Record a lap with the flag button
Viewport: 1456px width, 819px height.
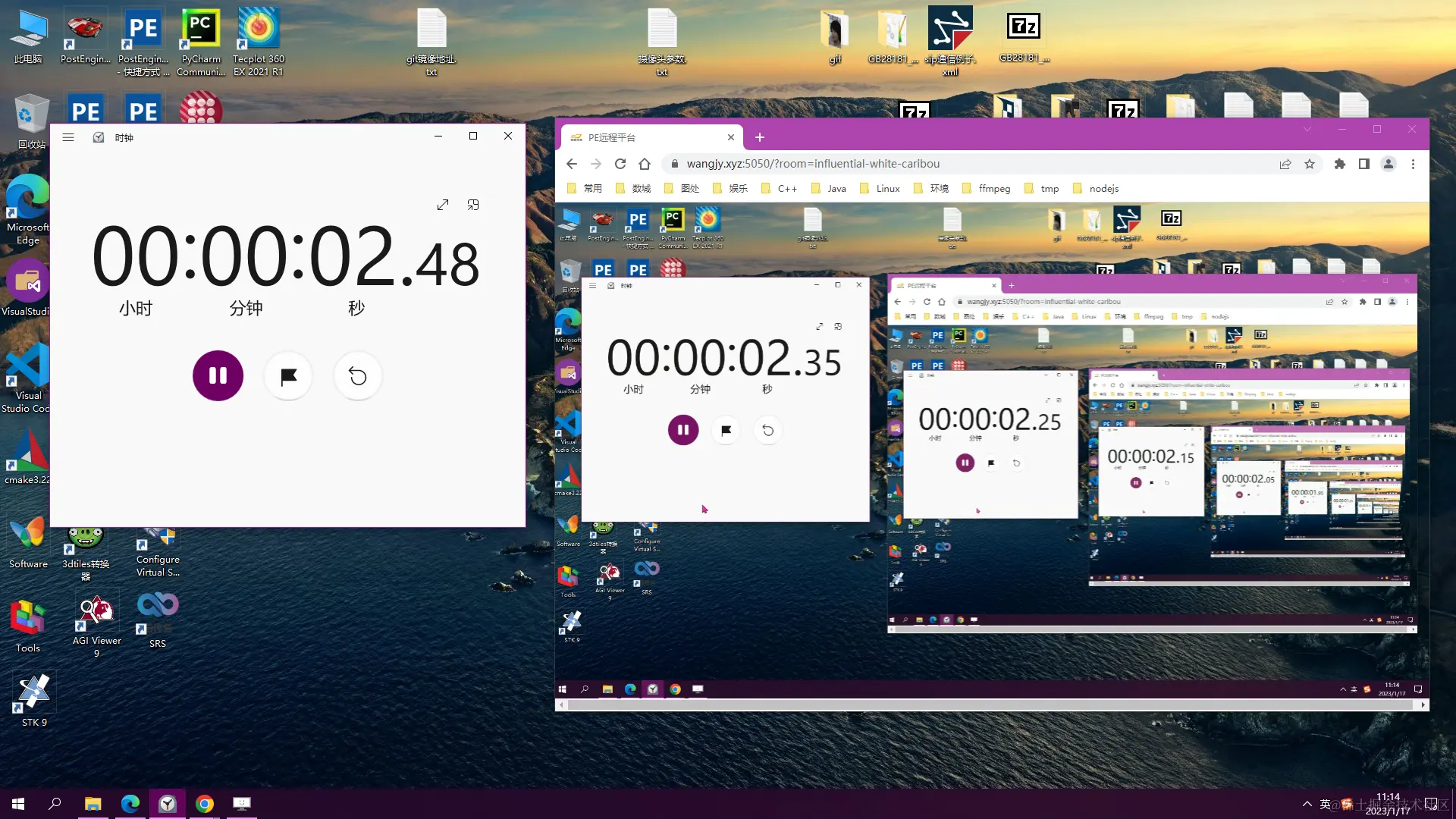[288, 376]
